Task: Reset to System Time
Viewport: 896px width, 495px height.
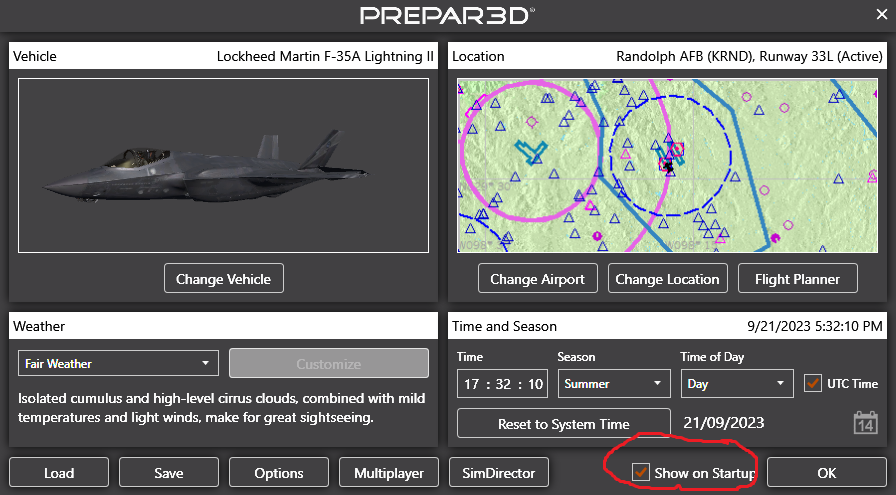Action: 563,424
